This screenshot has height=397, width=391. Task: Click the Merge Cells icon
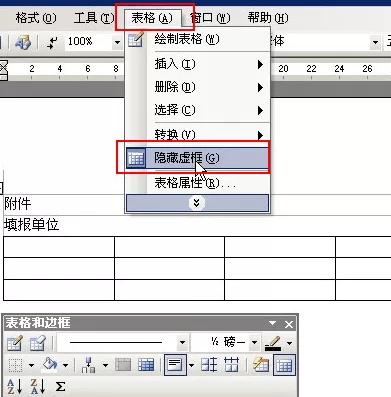point(123,365)
